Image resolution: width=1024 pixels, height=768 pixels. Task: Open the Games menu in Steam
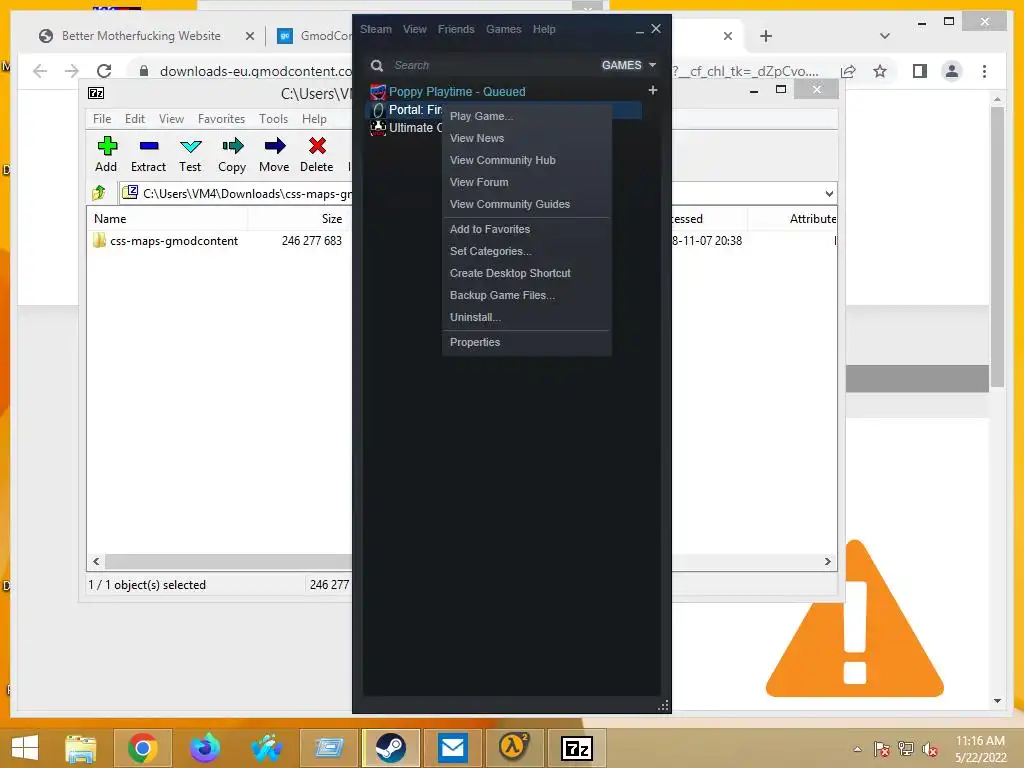(504, 29)
